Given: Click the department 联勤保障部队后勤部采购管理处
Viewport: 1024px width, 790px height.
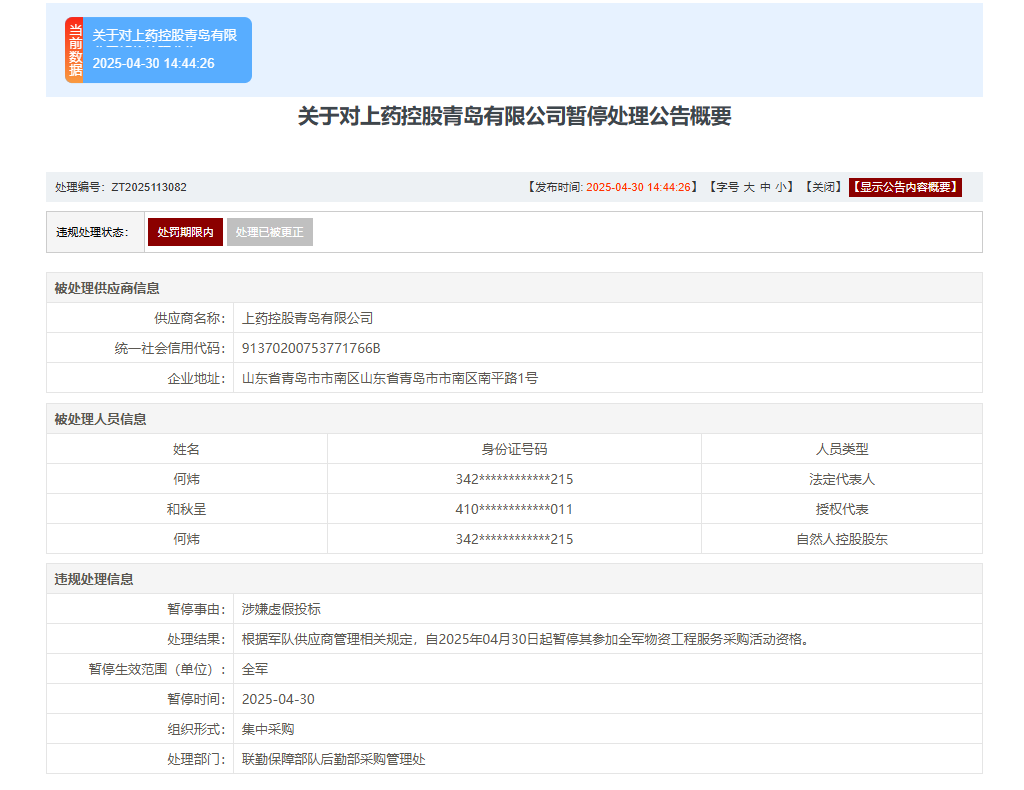Looking at the screenshot, I should 334,760.
